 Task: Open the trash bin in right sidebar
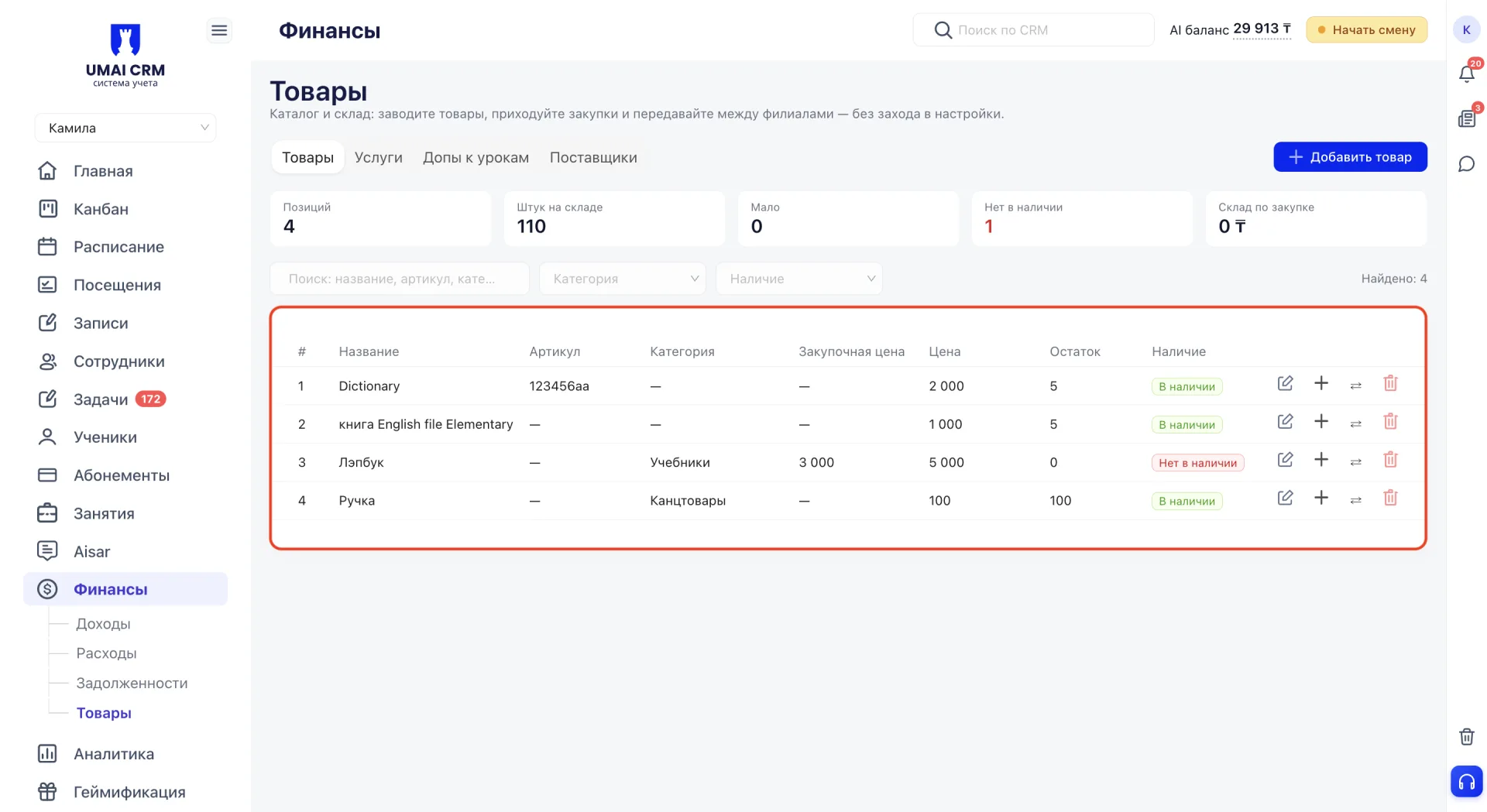(x=1467, y=737)
